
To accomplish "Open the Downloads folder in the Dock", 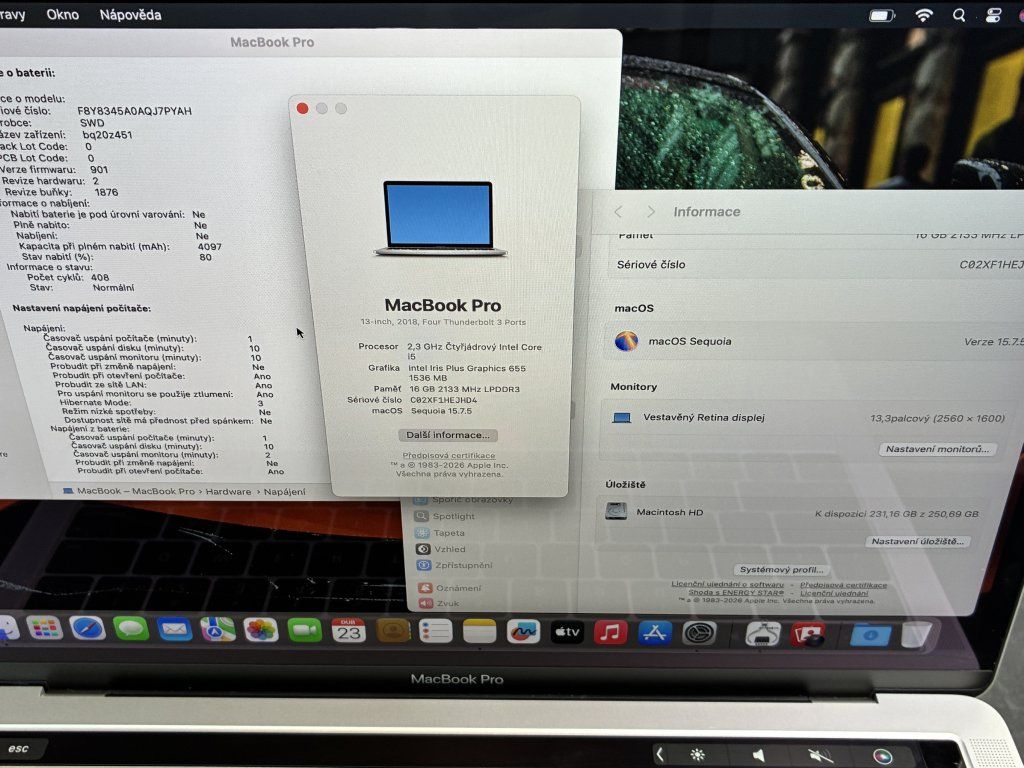I will point(870,635).
